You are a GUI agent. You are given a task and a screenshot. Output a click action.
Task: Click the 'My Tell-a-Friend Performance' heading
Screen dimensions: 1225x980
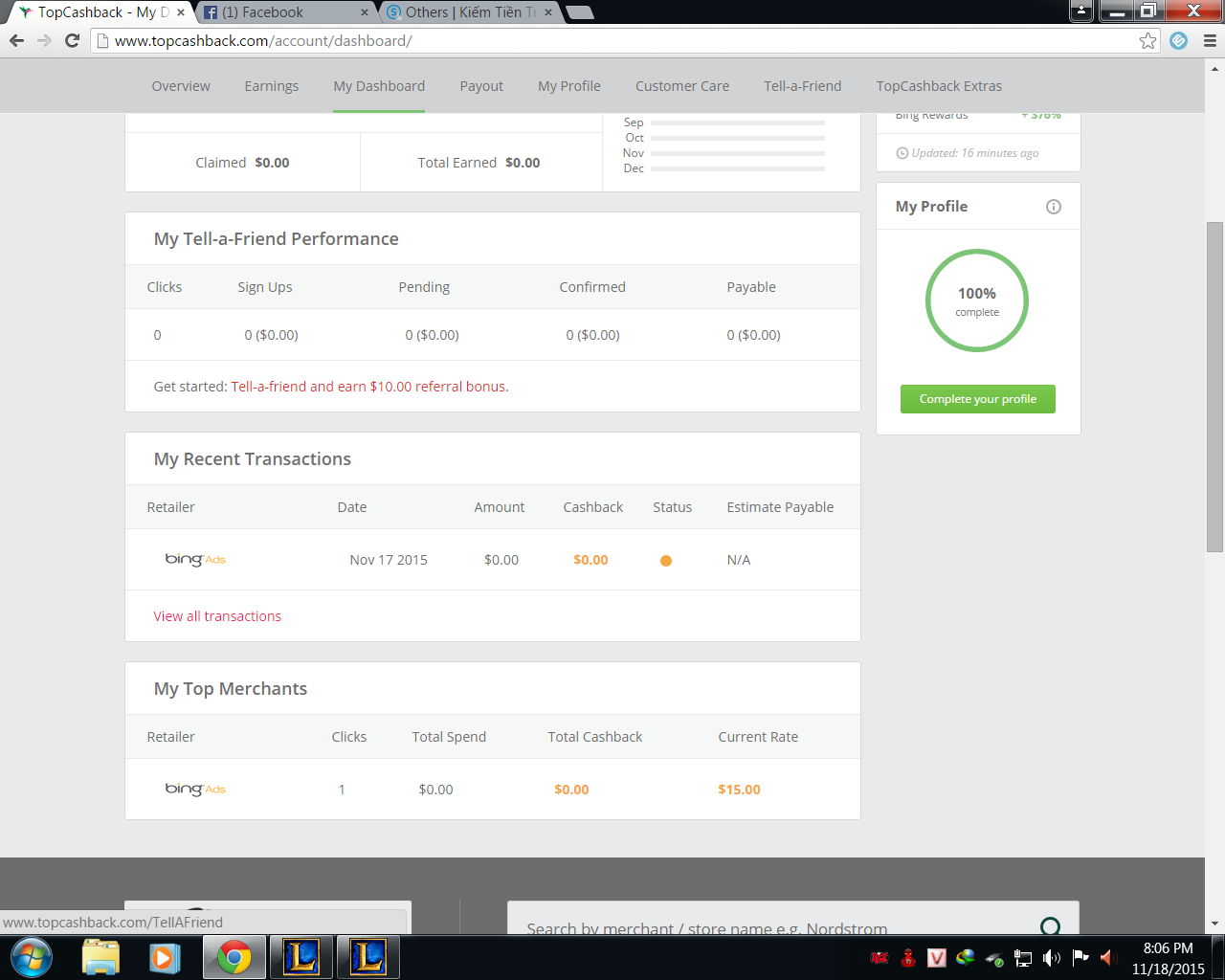277,239
